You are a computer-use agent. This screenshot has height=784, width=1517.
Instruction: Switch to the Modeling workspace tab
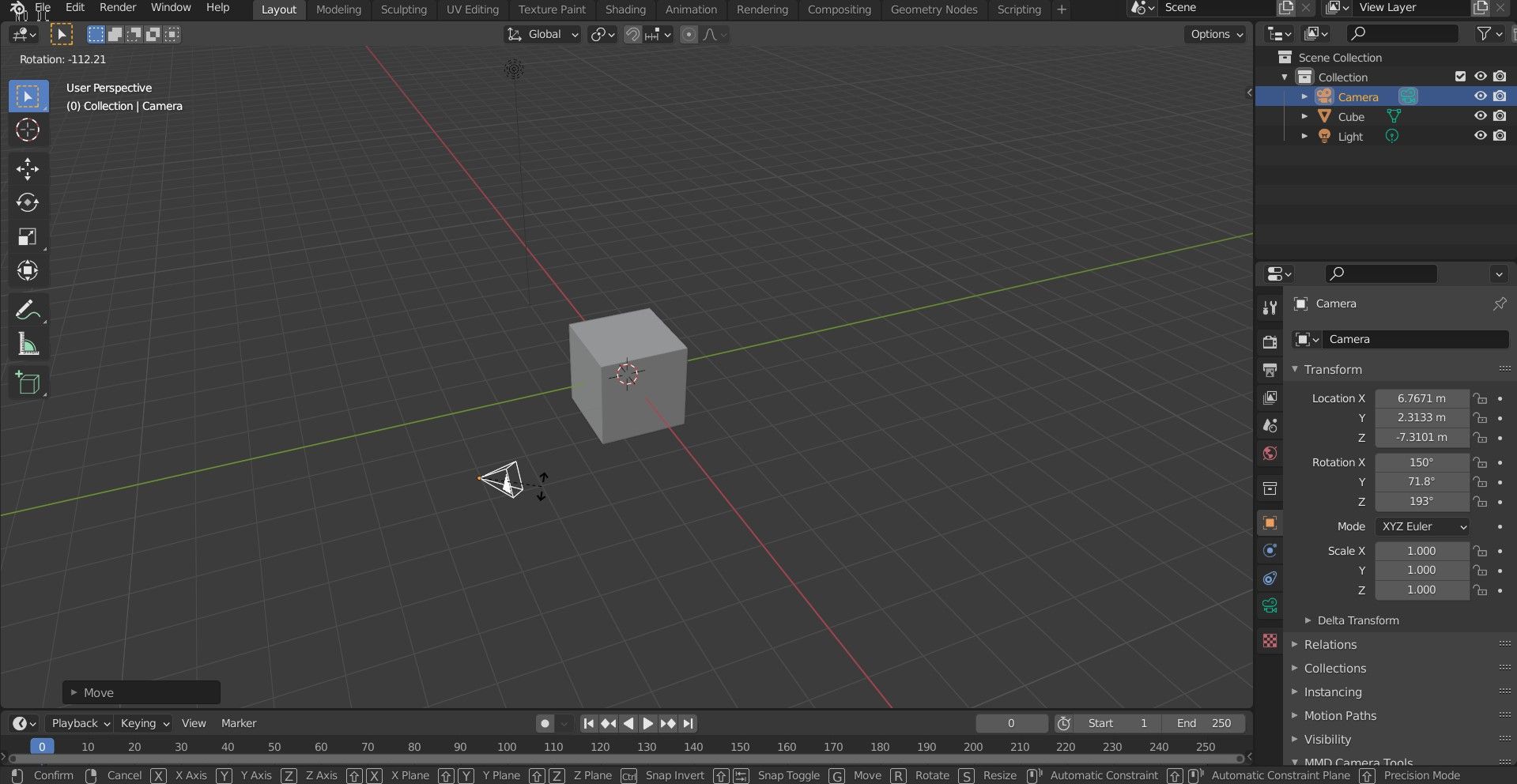(338, 9)
